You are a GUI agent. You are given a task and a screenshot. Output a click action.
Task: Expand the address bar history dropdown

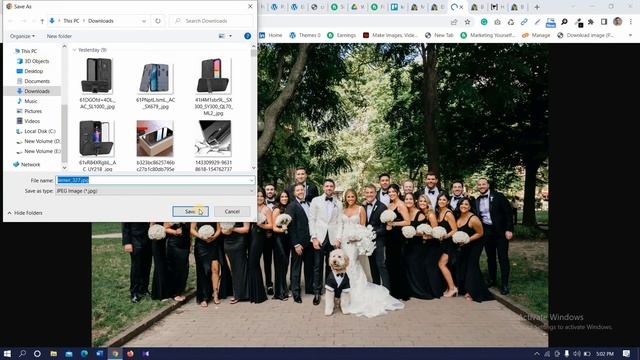click(x=144, y=21)
